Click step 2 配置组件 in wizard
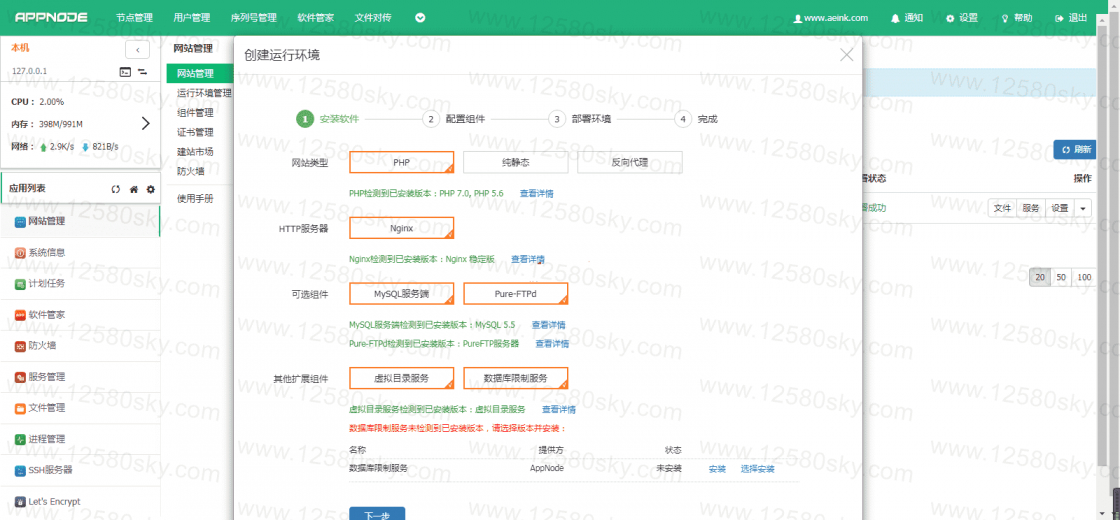The image size is (1120, 520). tap(454, 119)
